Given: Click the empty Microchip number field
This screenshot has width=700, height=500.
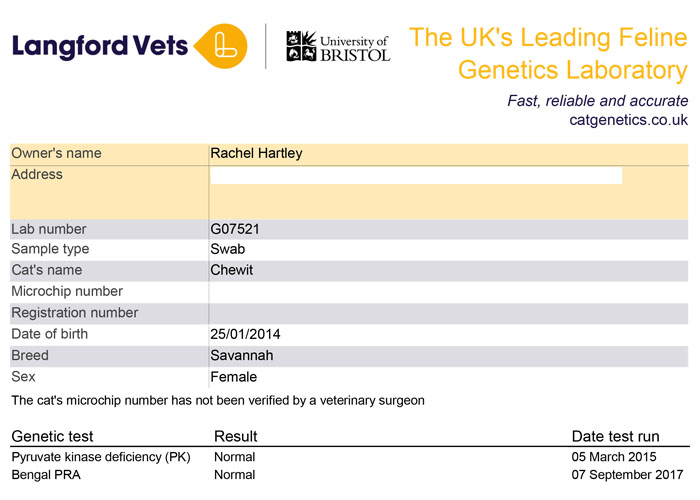Looking at the screenshot, I should tap(448, 292).
